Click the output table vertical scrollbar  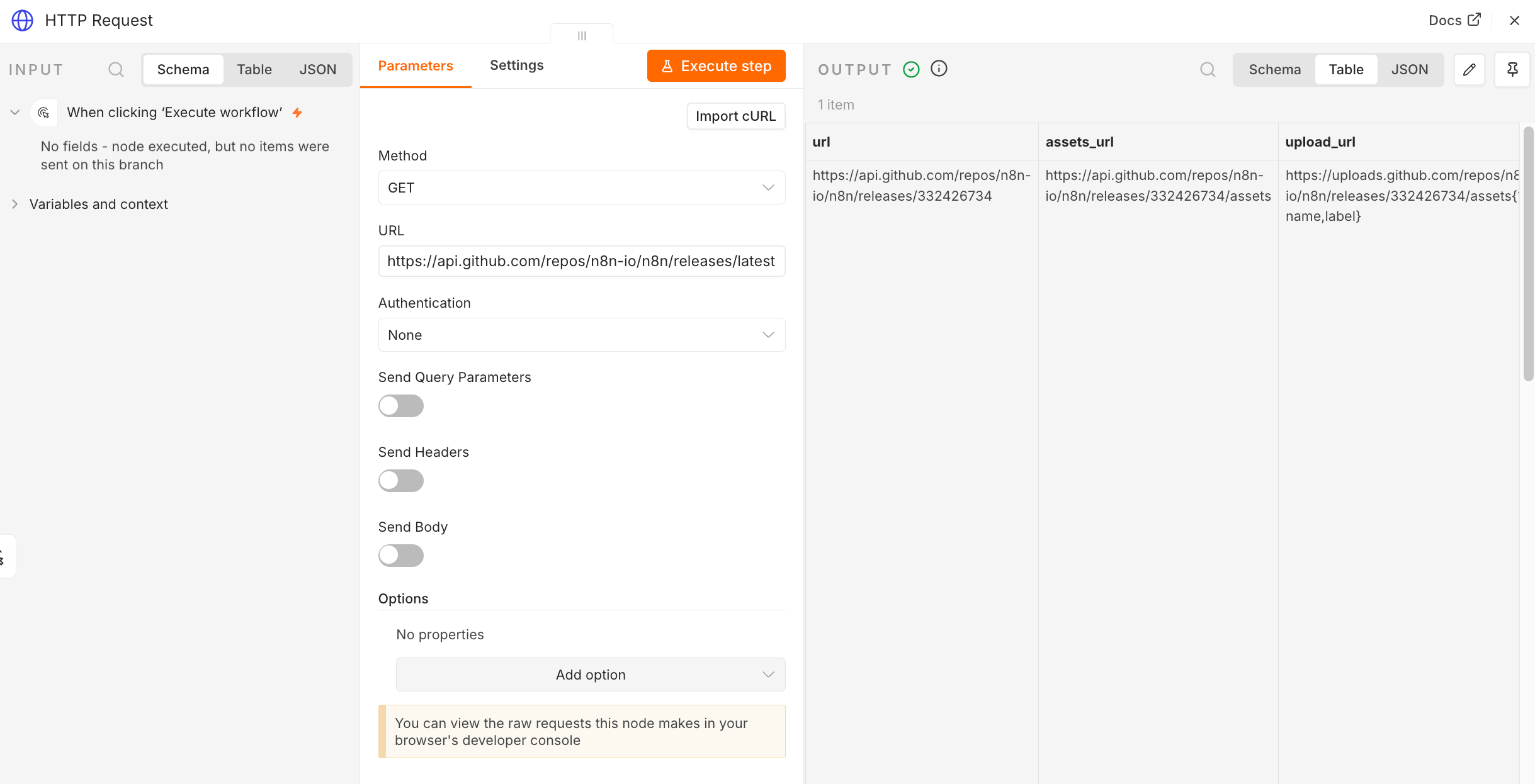coord(1528,254)
